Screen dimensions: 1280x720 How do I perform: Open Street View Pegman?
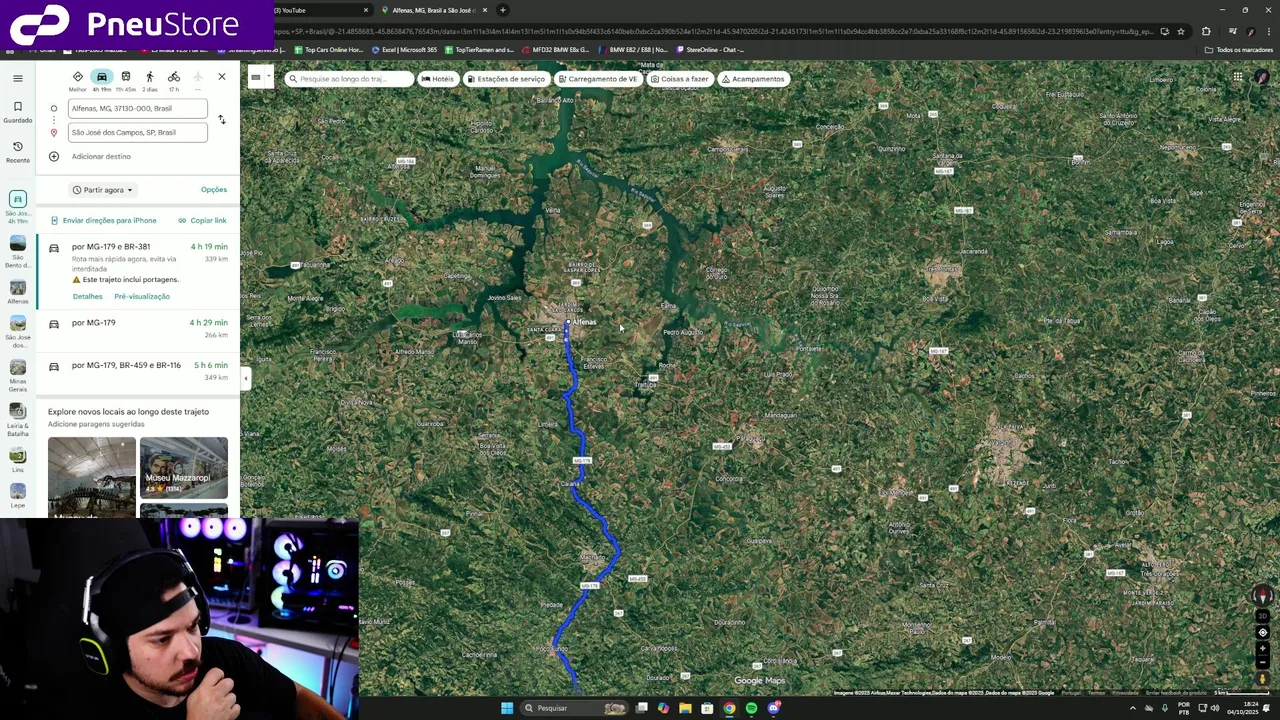[x=1263, y=679]
